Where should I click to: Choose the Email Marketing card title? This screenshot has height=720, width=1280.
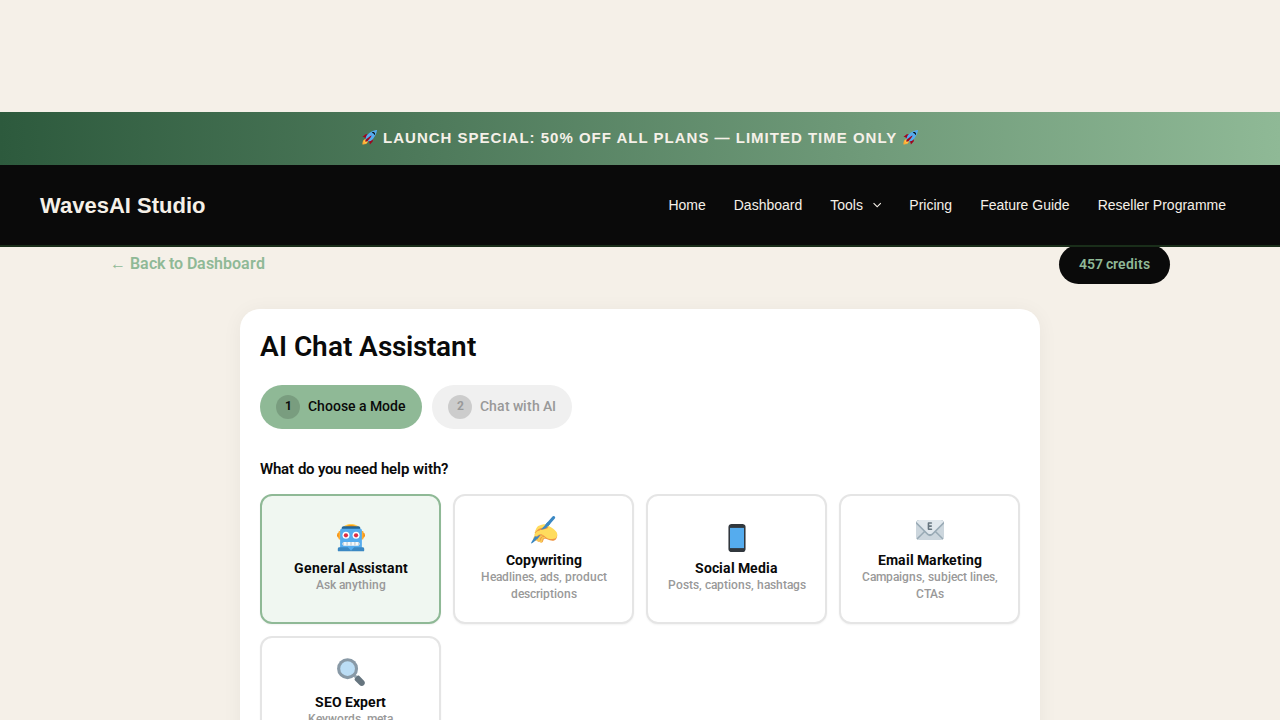coord(929,560)
